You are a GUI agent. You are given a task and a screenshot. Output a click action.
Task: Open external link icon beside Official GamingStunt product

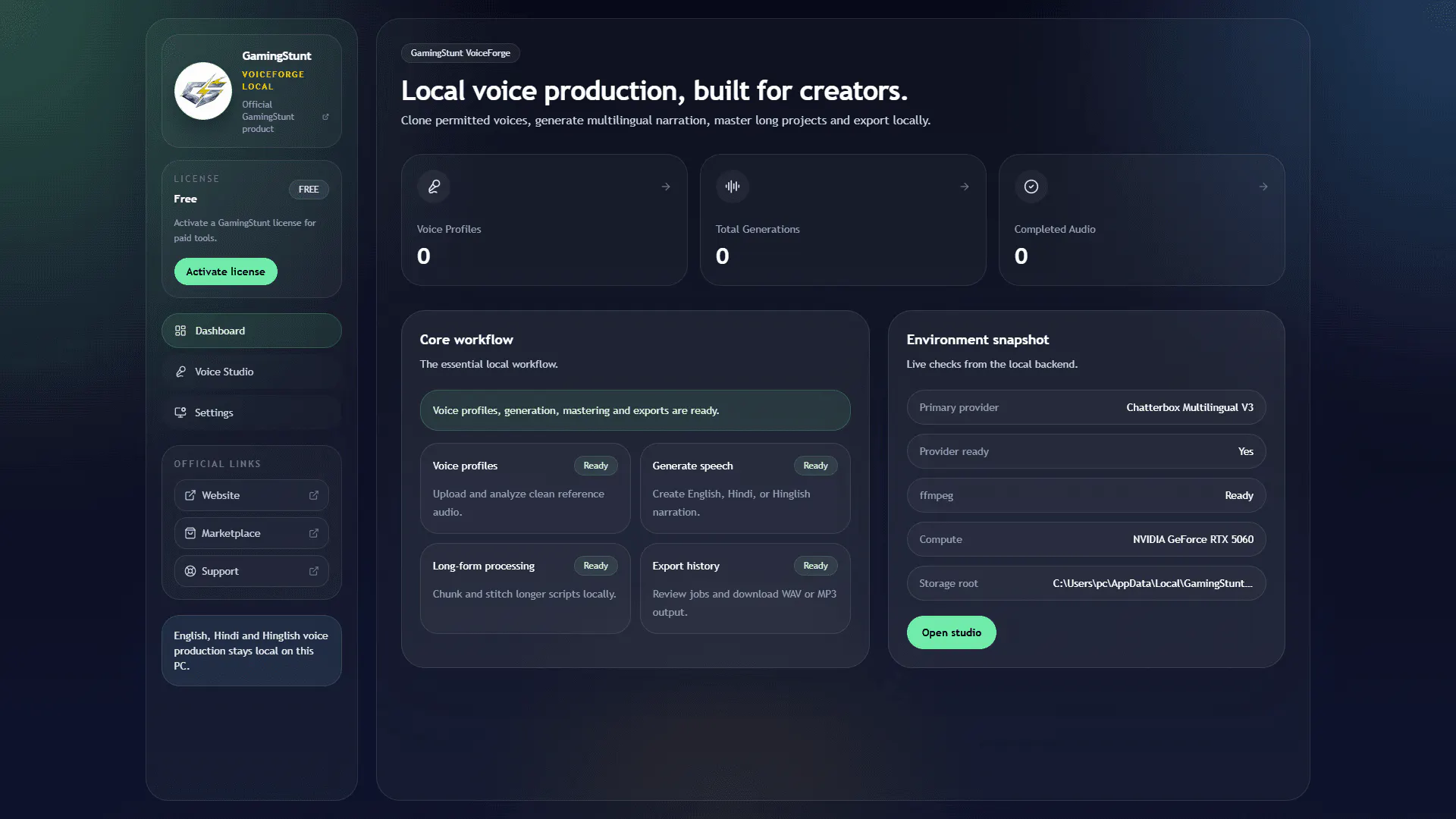[325, 117]
